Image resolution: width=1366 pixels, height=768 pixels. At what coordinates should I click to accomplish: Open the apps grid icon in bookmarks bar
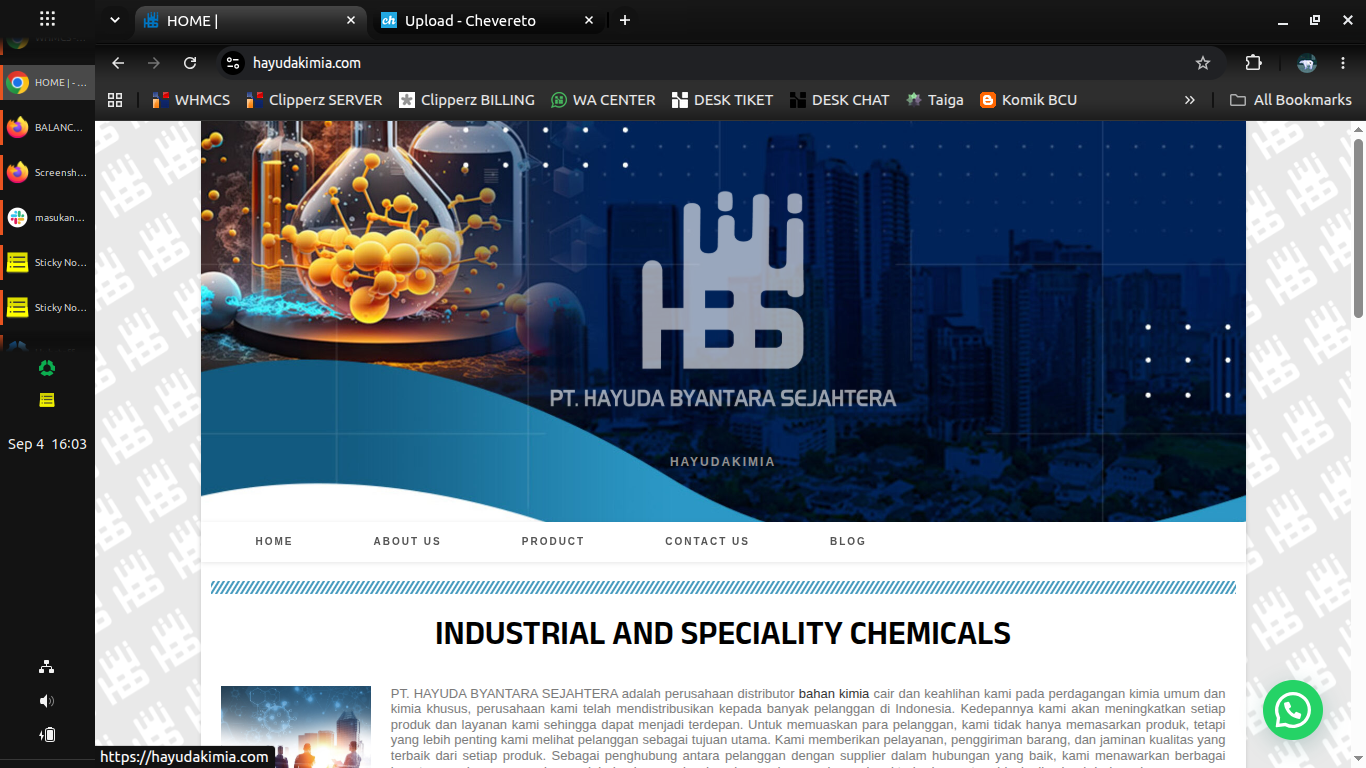(x=115, y=100)
